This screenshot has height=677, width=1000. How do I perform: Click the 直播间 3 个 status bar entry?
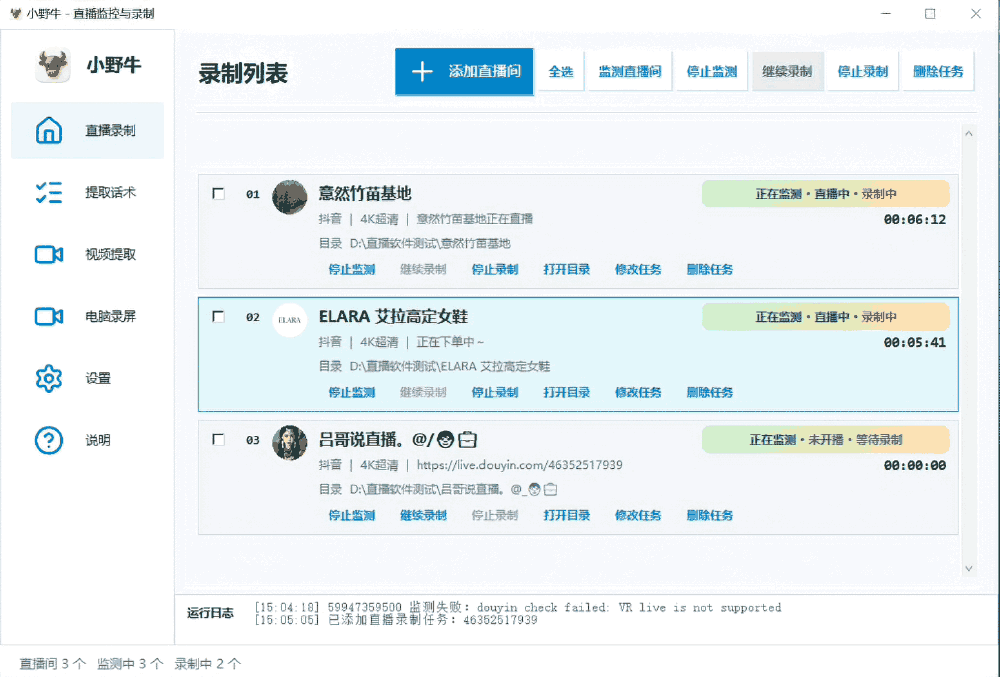click(x=52, y=664)
